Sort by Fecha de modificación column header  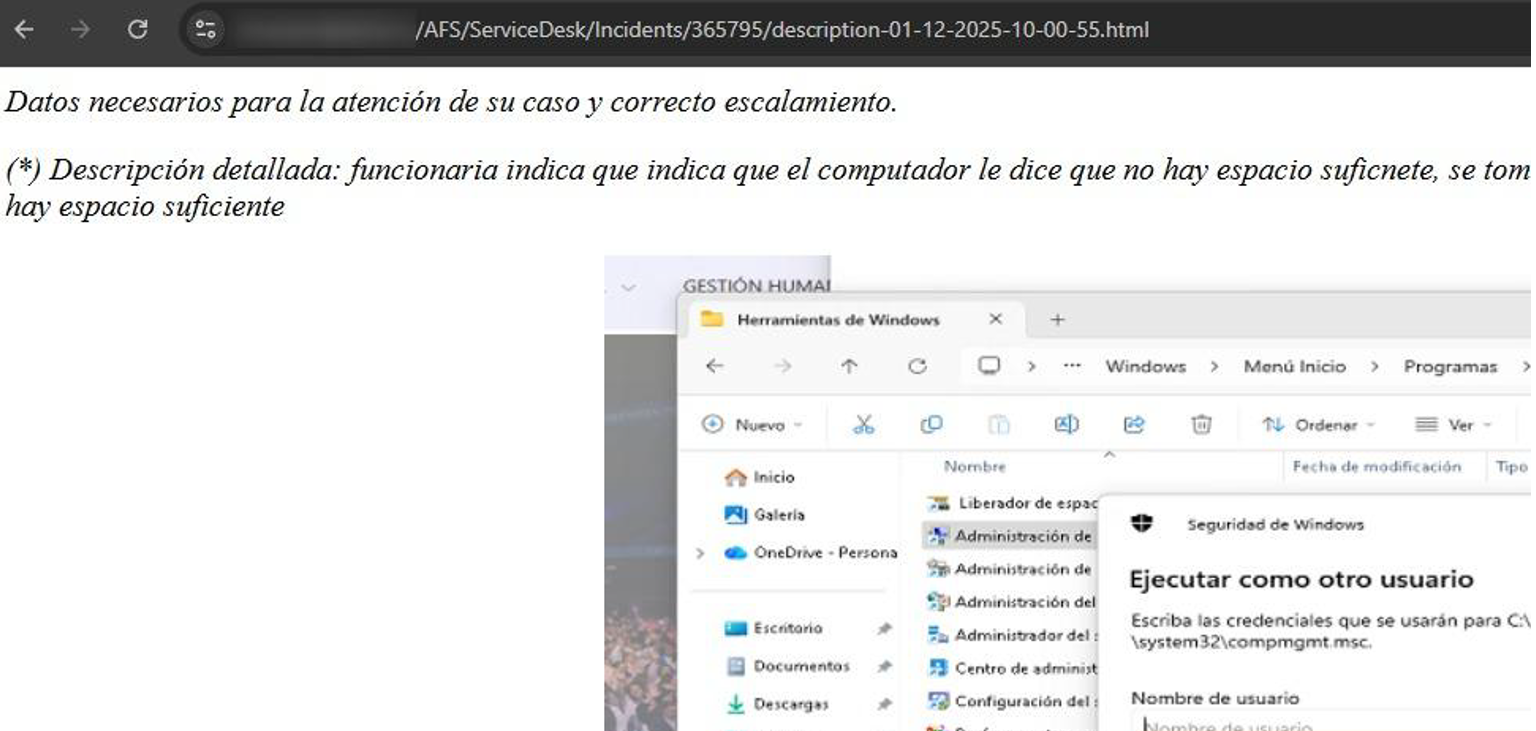[x=1377, y=467]
